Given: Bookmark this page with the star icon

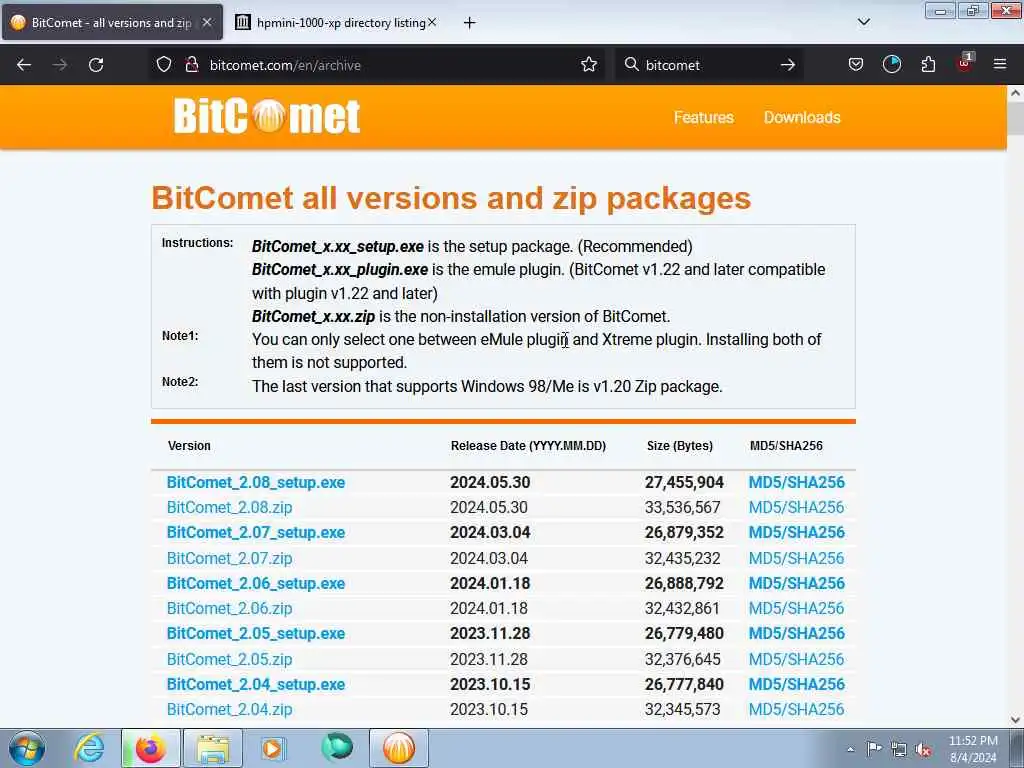Looking at the screenshot, I should 588,65.
